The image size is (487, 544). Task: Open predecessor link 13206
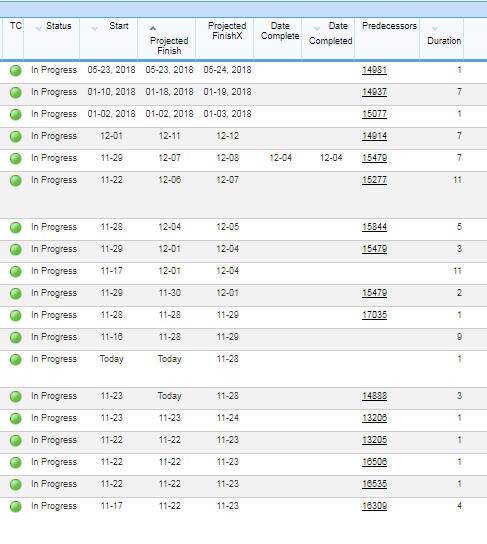coord(374,418)
